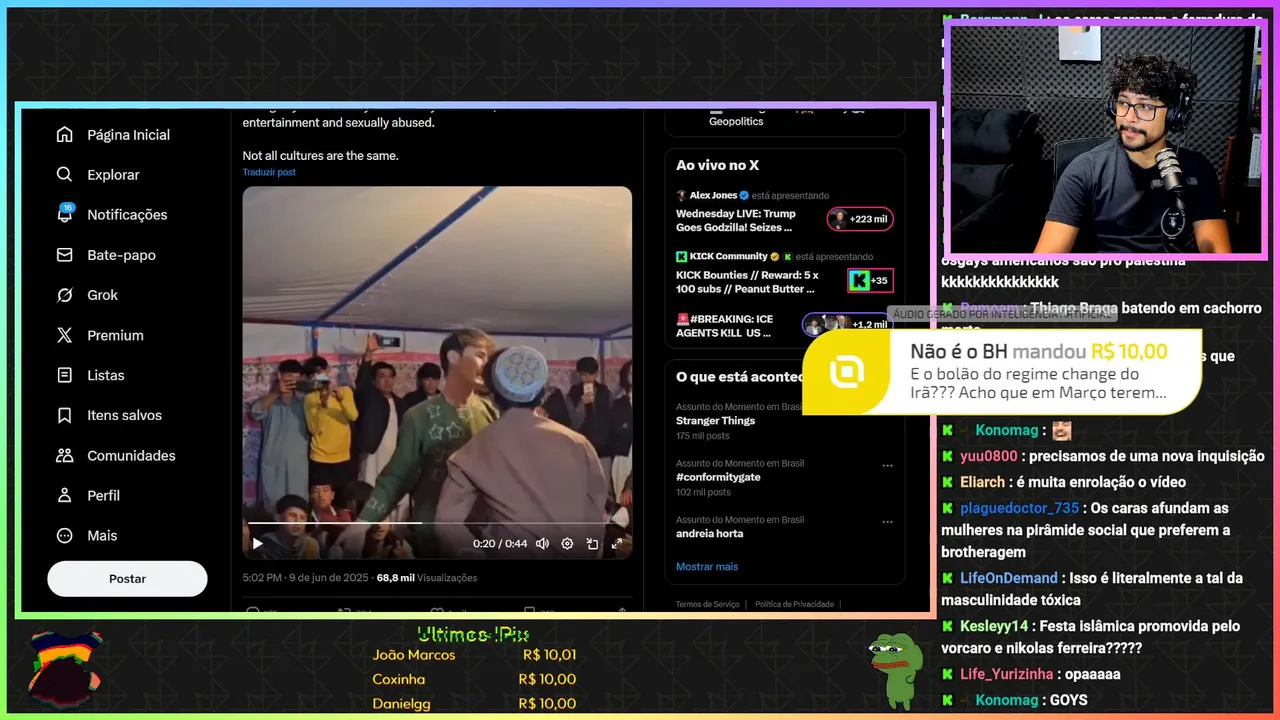Click Kick badge beside Eliarch
This screenshot has height=720, width=1280.
tap(947, 482)
